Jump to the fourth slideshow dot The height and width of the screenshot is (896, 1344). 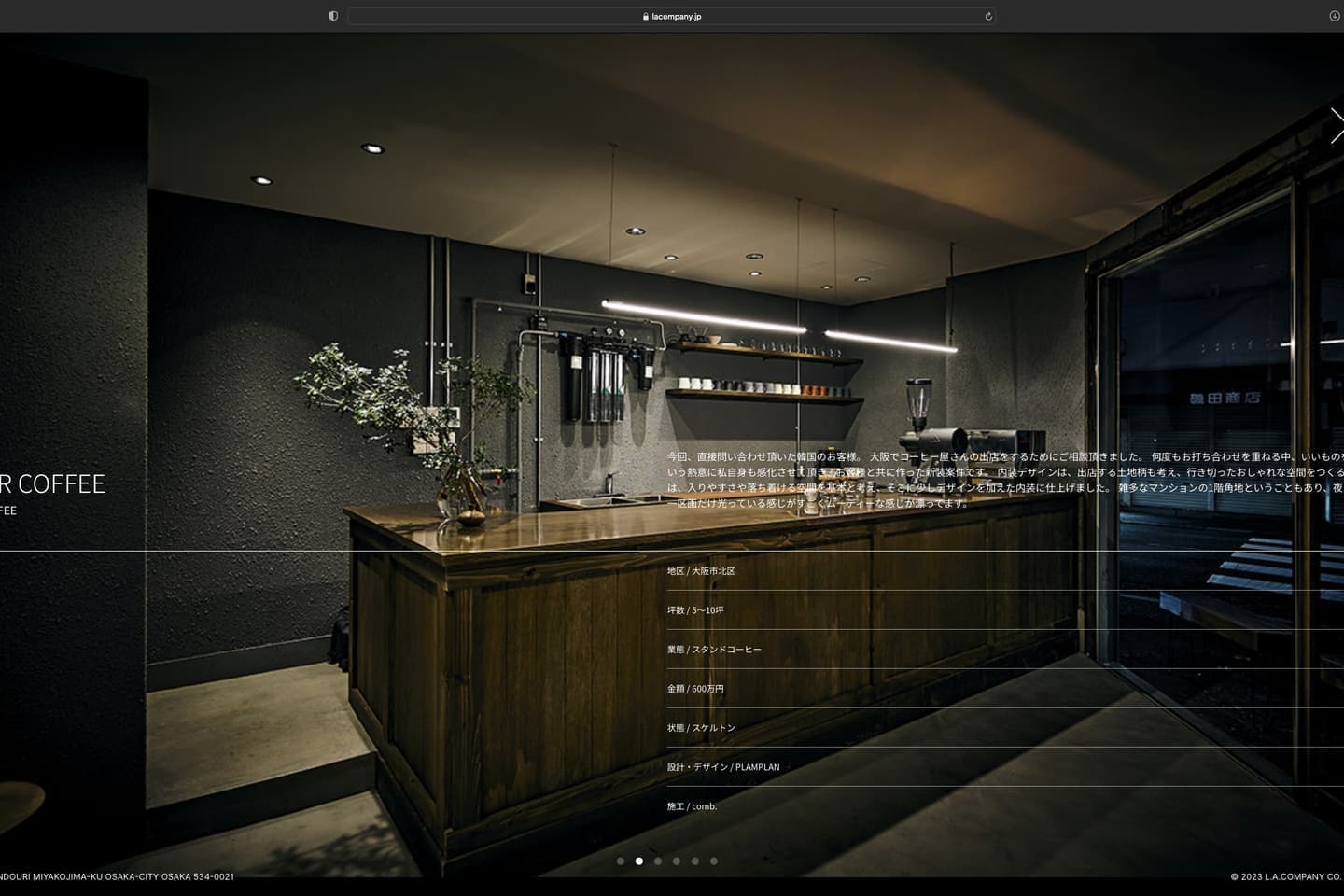click(x=677, y=861)
